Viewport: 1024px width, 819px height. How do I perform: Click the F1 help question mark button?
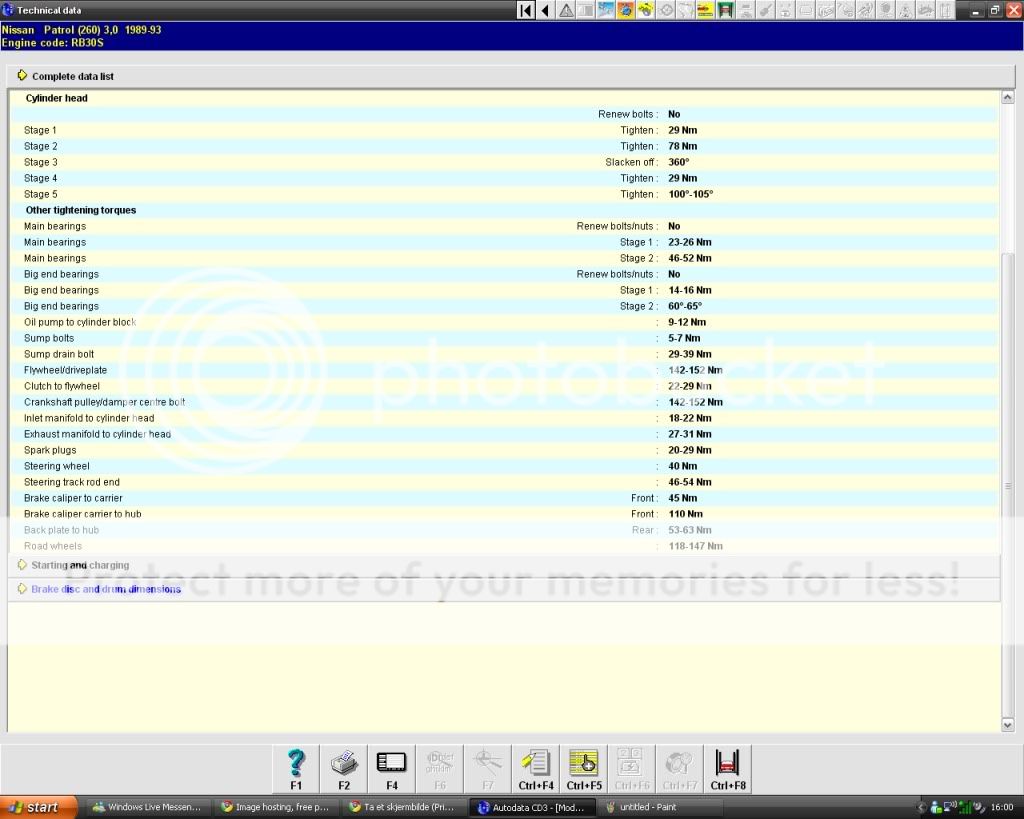point(296,768)
